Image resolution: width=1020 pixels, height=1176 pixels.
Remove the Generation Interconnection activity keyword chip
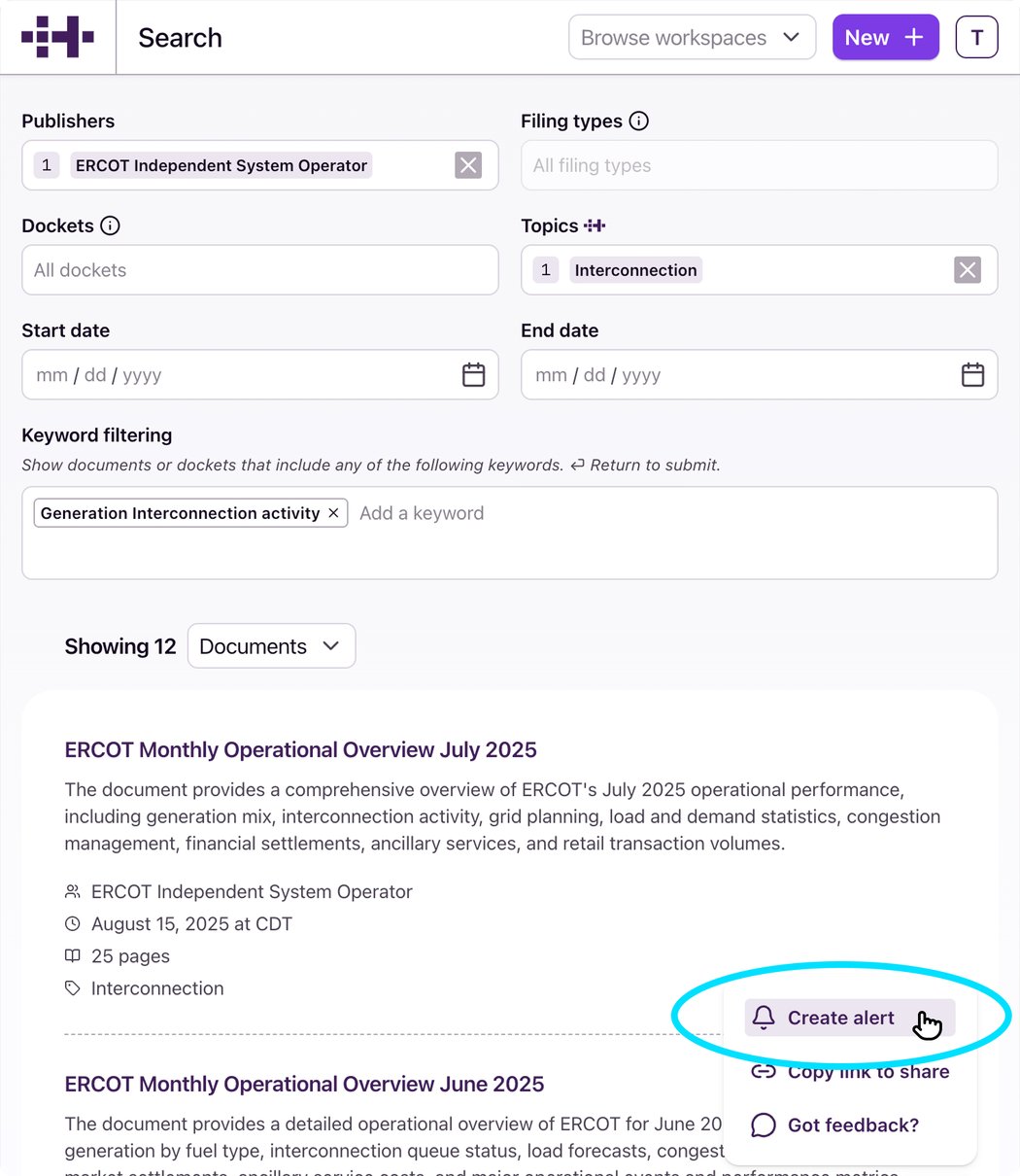pos(333,512)
